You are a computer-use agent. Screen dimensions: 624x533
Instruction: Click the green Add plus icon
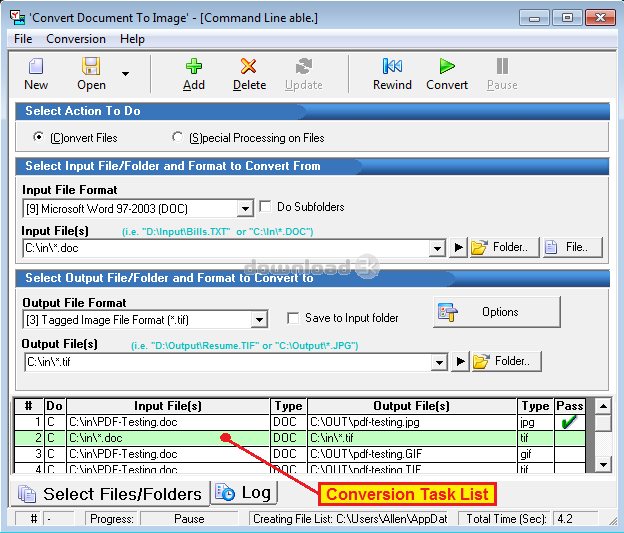click(x=194, y=66)
